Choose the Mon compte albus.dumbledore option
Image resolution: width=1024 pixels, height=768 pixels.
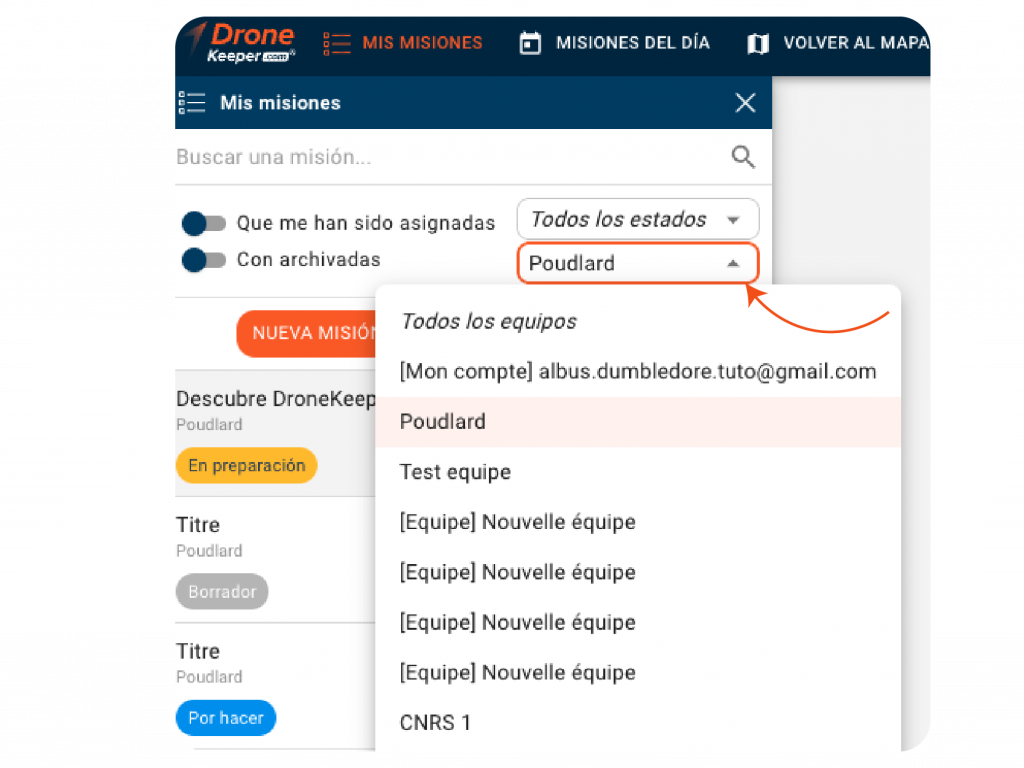click(x=637, y=371)
